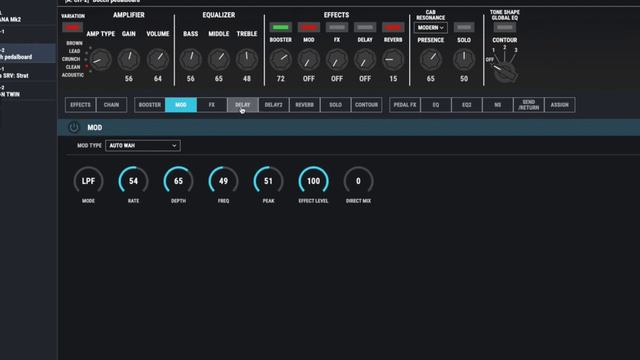Toggle the Reverb red effect button
Screen dimensions: 640x360
(393, 27)
